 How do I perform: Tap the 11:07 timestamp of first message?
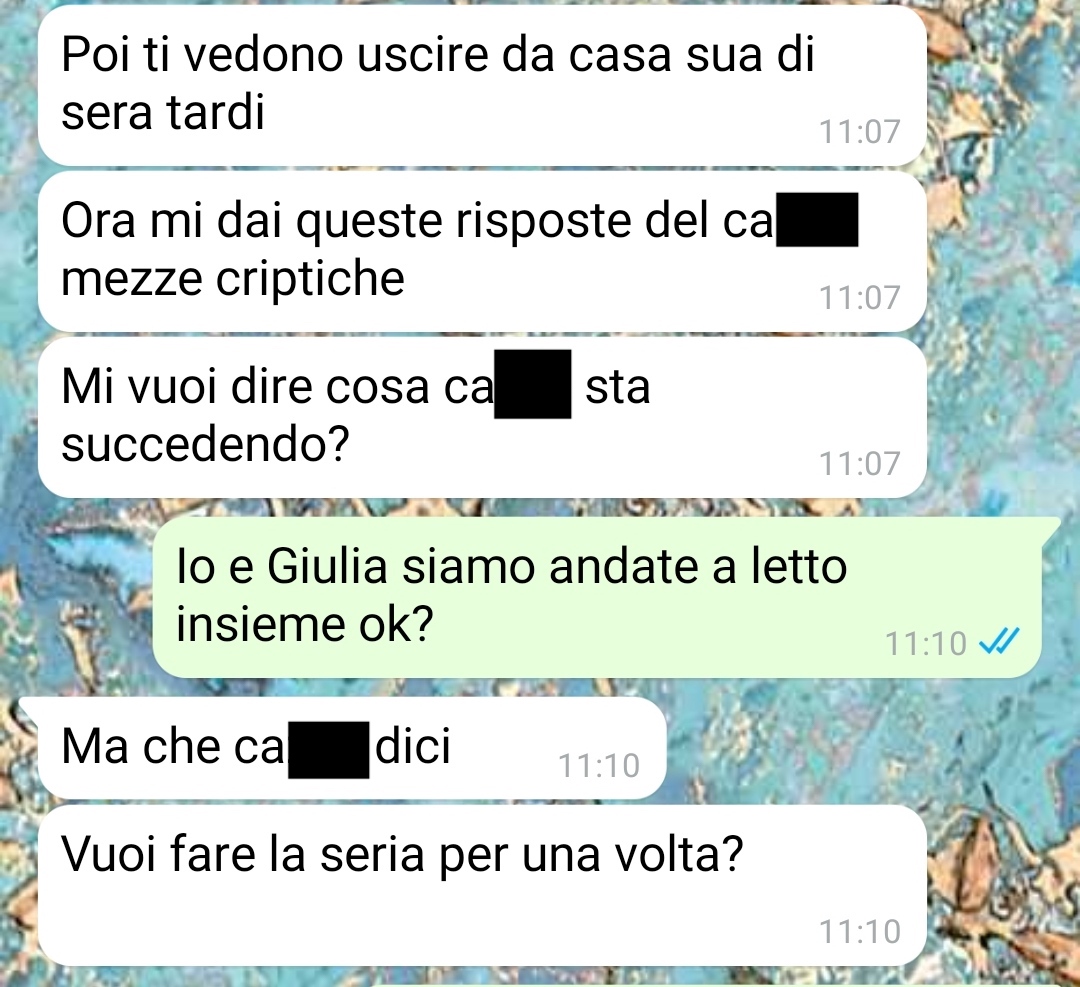tap(860, 132)
